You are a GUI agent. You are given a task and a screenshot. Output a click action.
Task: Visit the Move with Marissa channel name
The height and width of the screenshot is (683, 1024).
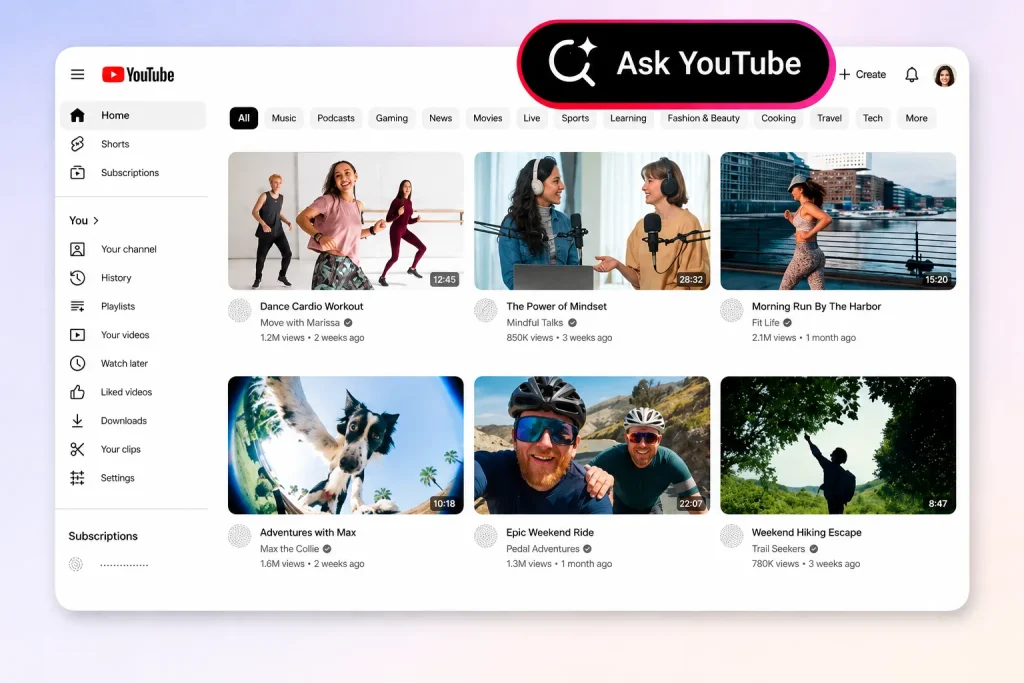pos(300,323)
